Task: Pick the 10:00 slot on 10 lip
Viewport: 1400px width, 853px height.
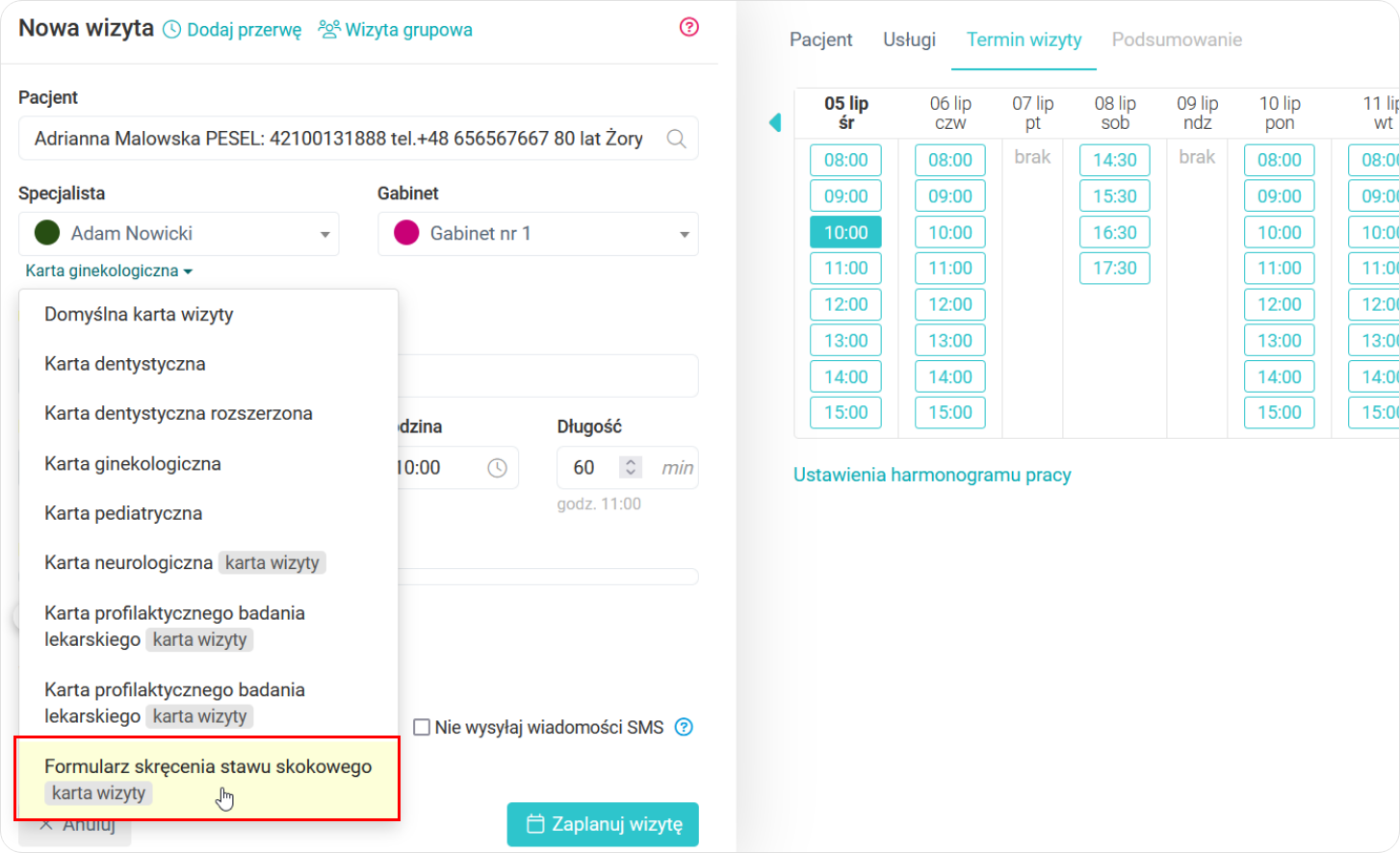Action: coord(1280,232)
